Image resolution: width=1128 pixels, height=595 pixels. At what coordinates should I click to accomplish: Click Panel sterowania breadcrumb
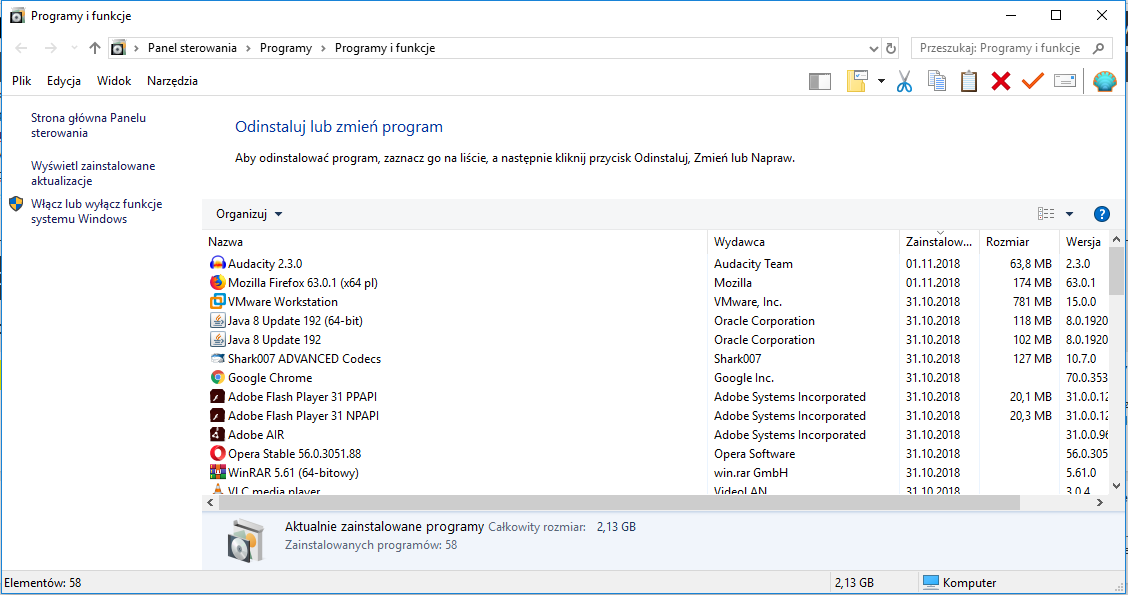point(192,48)
